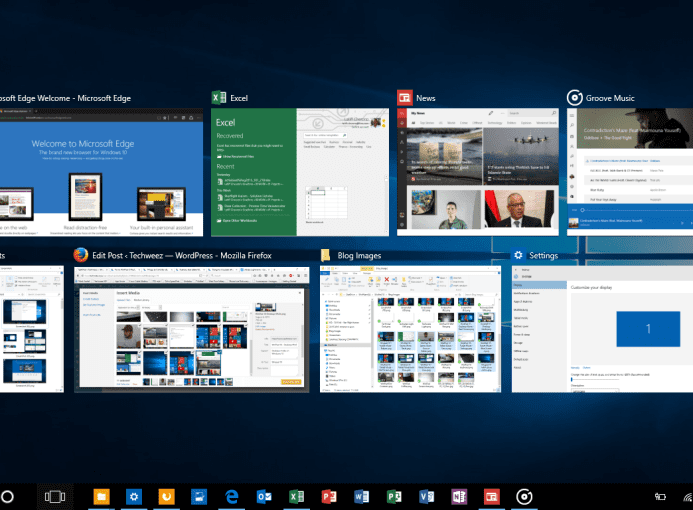Open Orientation dropdown at Settings bottom
The image size is (693, 510).
pyautogui.click(x=594, y=391)
